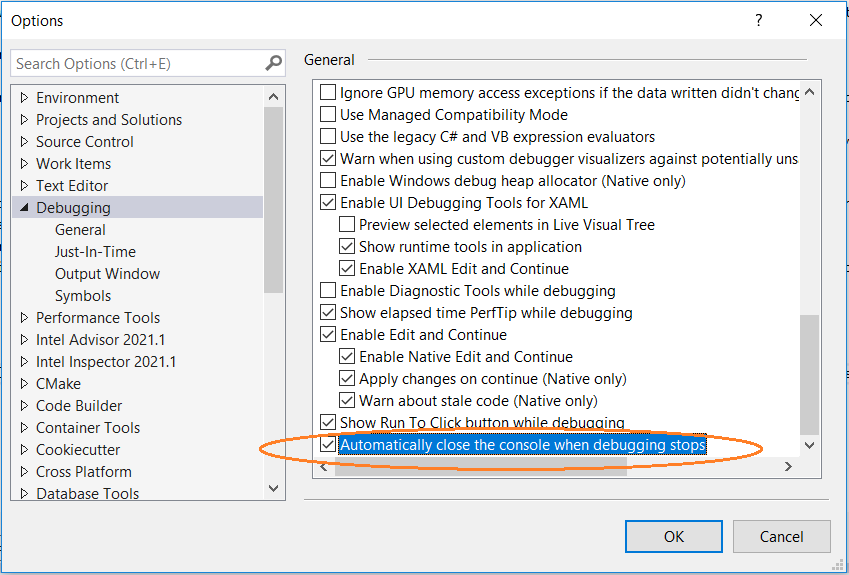
Task: Click the settings list scroll-down arrow
Action: pyautogui.click(x=809, y=445)
